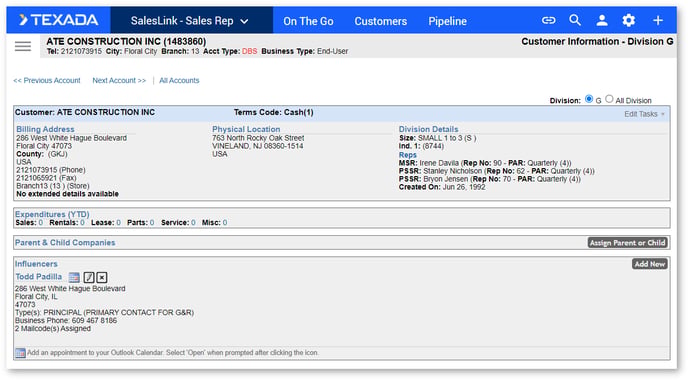
Task: Click Physical Location heading
Action: pos(246,129)
